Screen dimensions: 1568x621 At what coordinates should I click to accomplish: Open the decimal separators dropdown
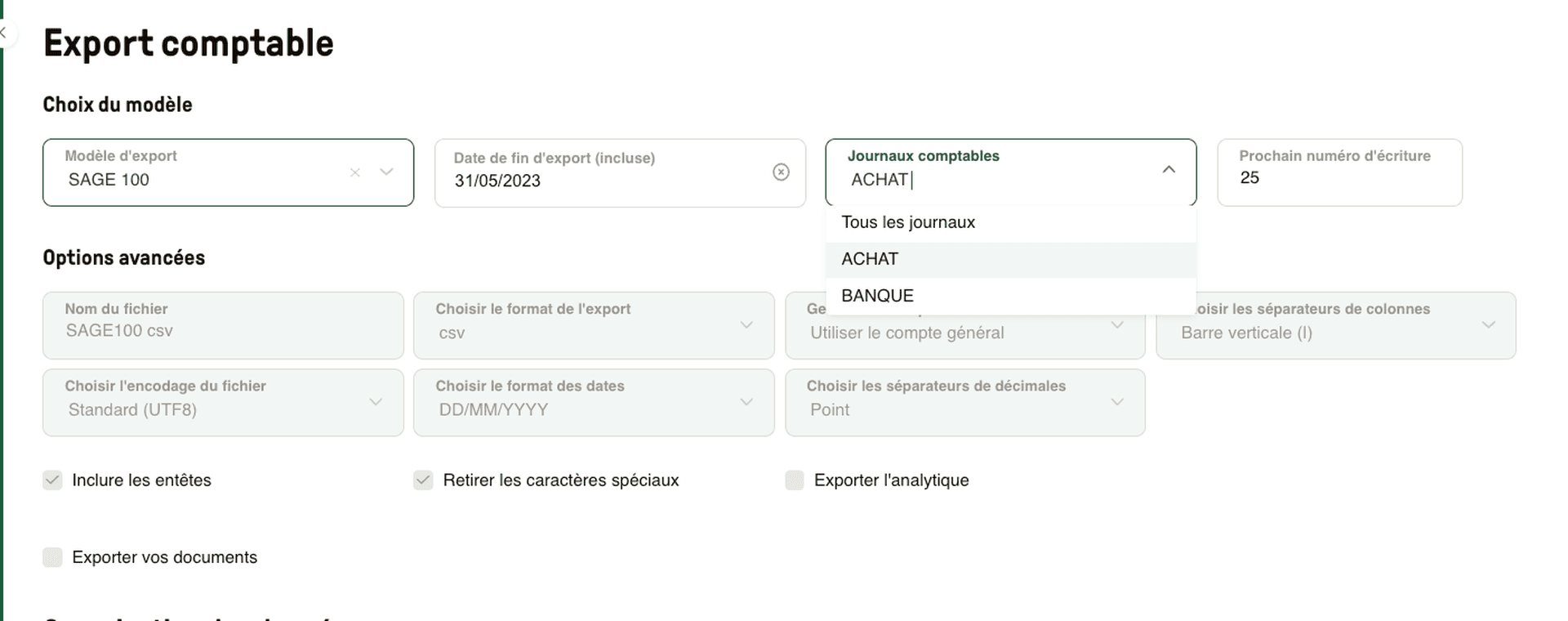[x=965, y=402]
